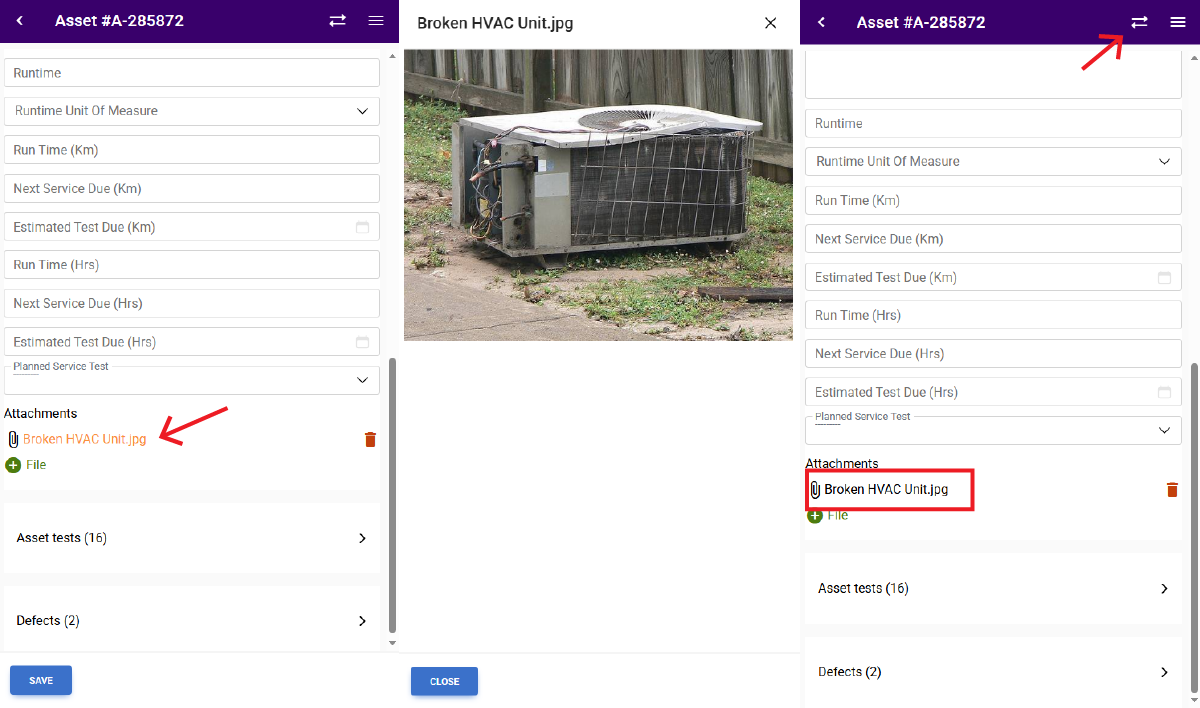The height and width of the screenshot is (708, 1200).
Task: Delete attachment with trash icon in right panel
Action: (x=1172, y=489)
